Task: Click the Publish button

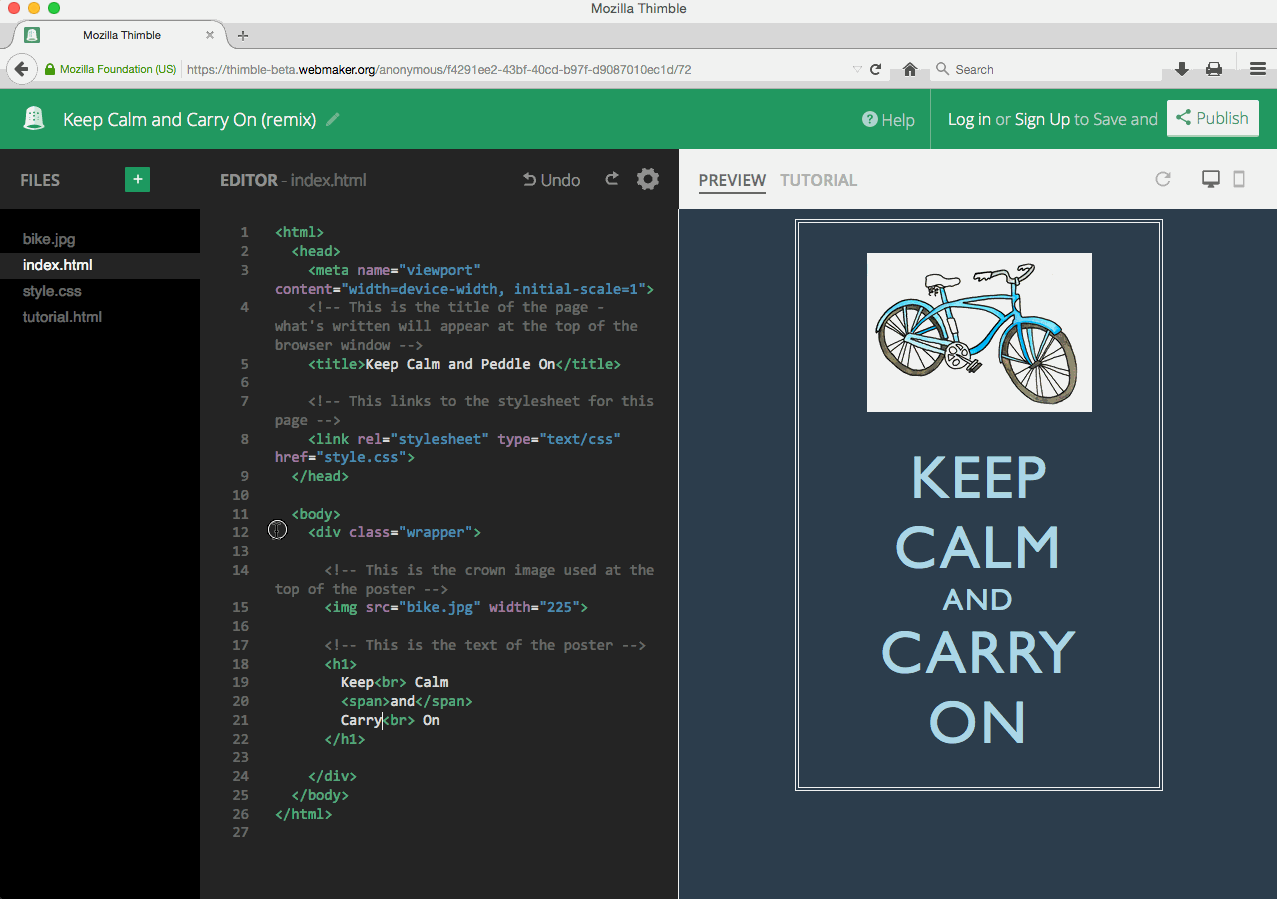Action: 1212,118
